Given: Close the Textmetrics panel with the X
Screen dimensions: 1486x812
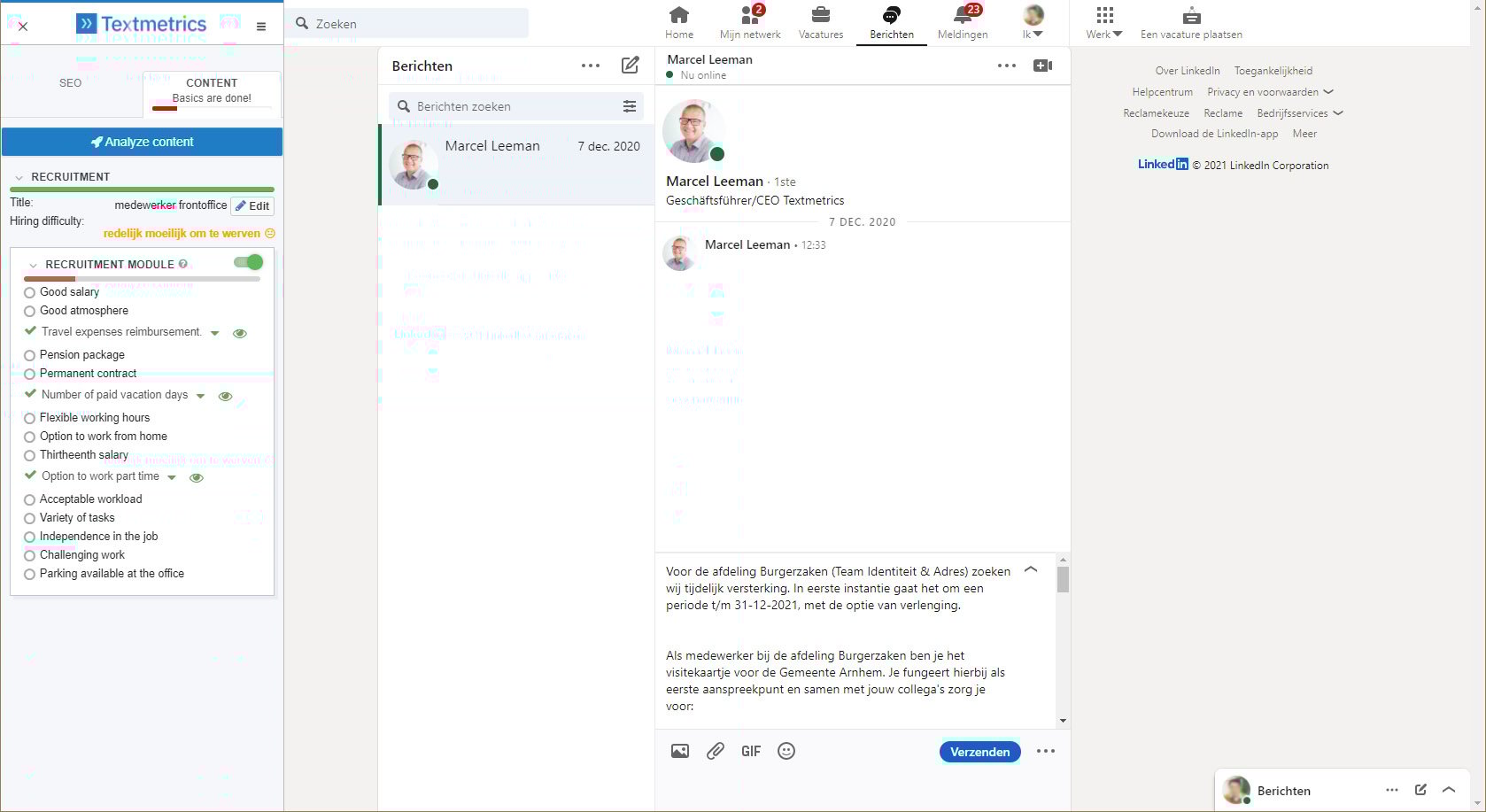Looking at the screenshot, I should coord(23,27).
